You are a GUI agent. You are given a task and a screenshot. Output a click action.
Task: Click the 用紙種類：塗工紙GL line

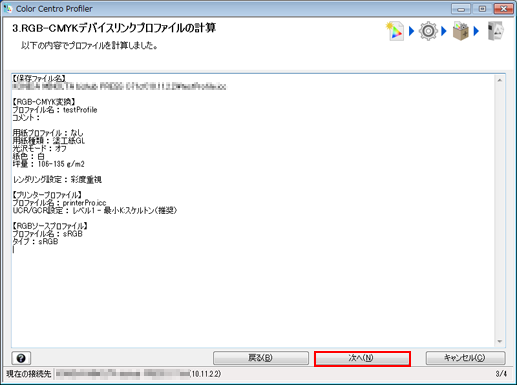coord(49,141)
